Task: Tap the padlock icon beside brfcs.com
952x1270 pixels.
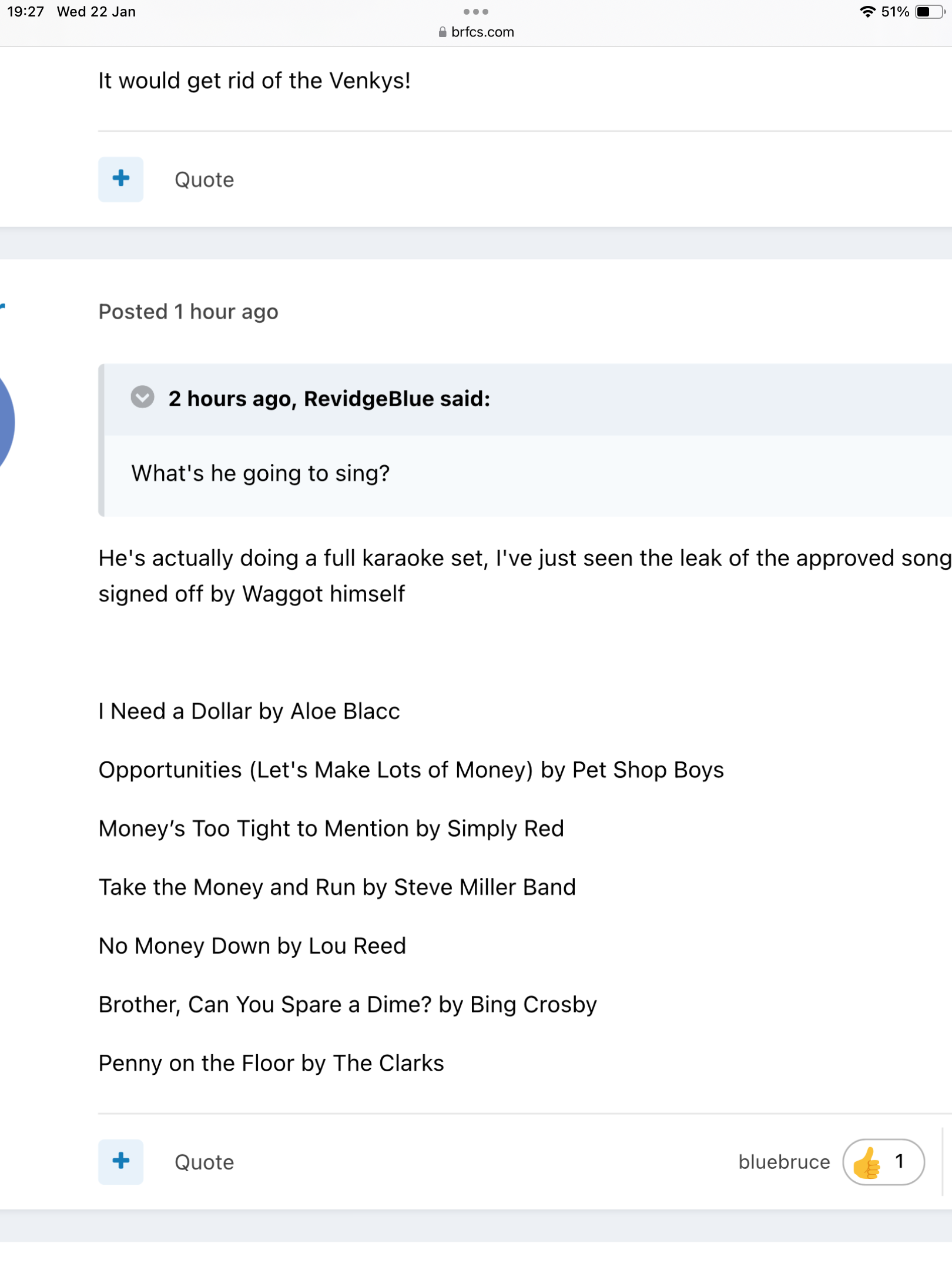Action: pos(443,32)
